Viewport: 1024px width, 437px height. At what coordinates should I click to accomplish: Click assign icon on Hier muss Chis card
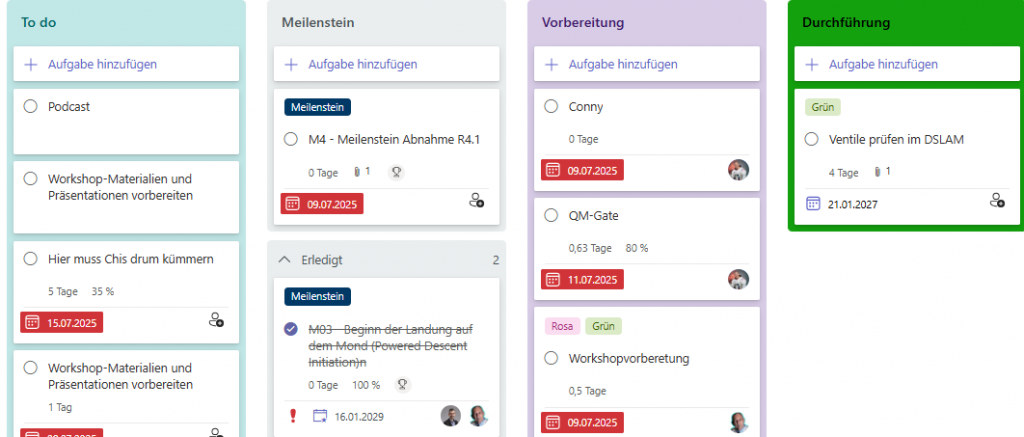(216, 320)
